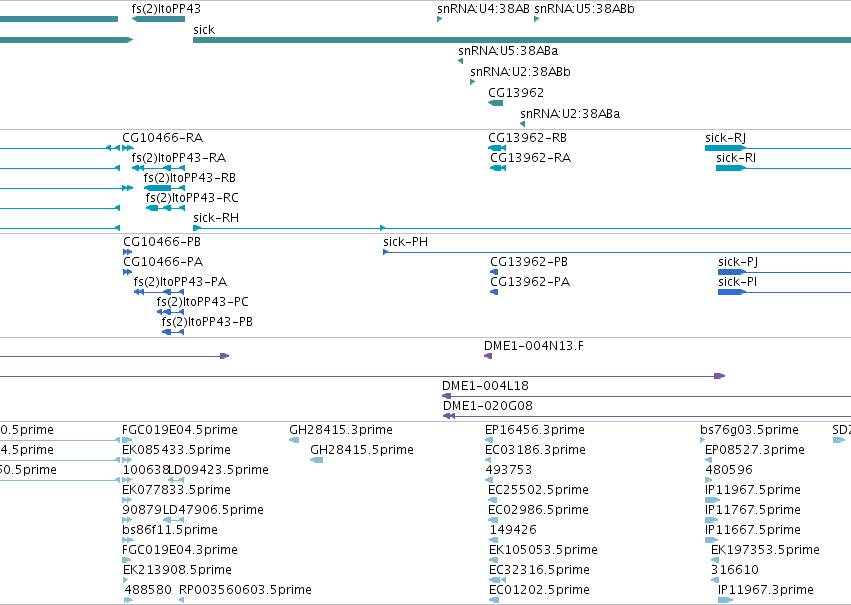Select the sick-RJ transcript label

pos(725,137)
